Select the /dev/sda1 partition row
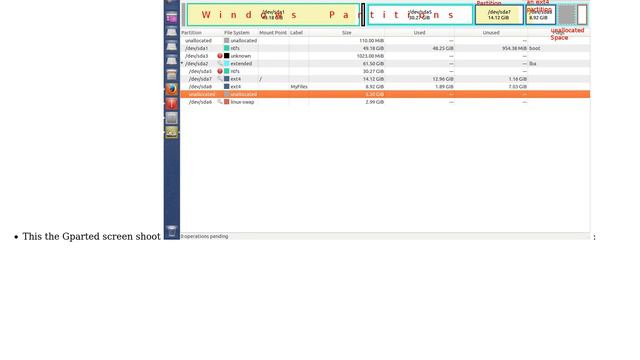 (x=385, y=48)
